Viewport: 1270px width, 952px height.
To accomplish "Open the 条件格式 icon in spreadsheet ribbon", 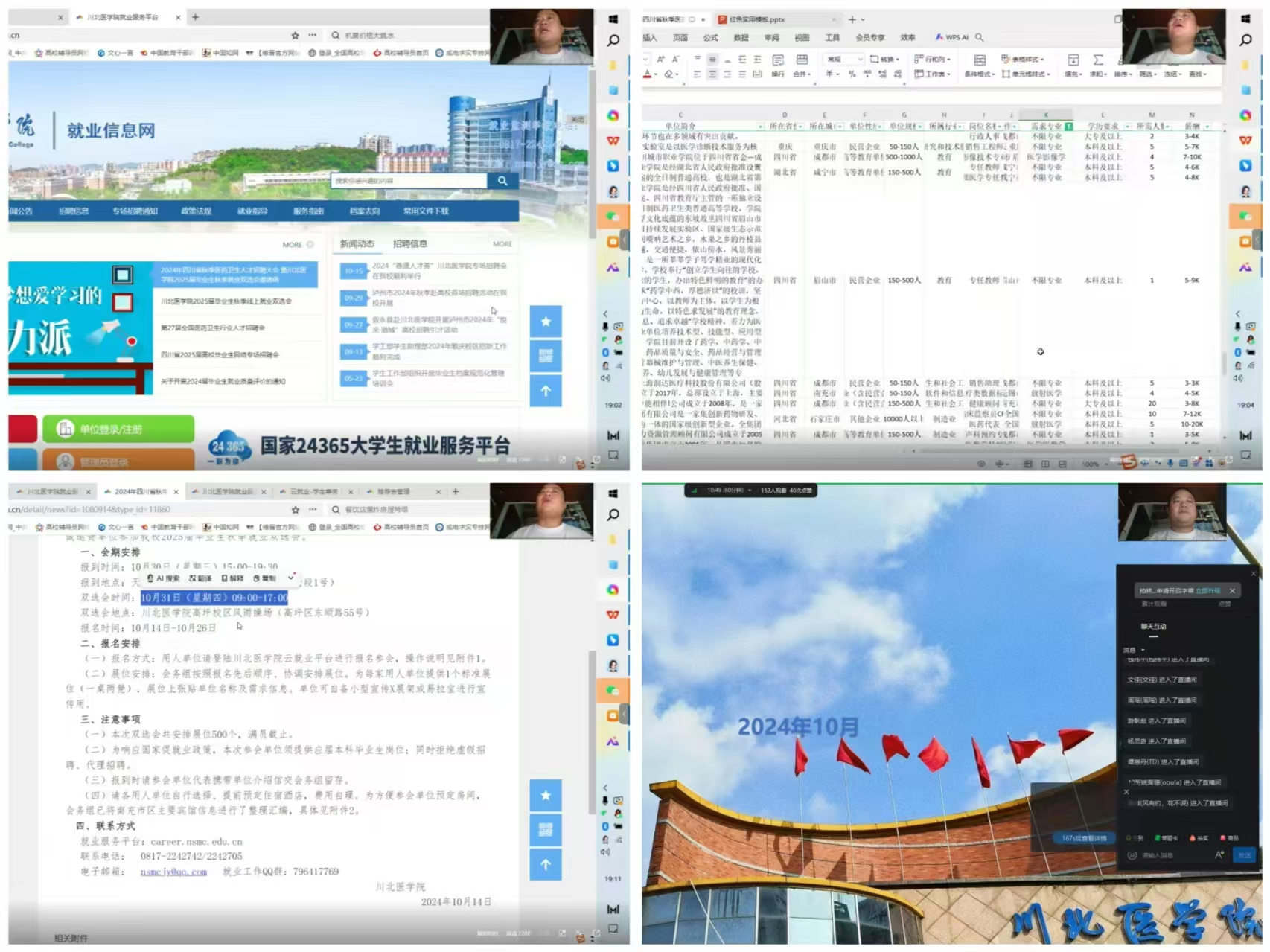I will (980, 61).
